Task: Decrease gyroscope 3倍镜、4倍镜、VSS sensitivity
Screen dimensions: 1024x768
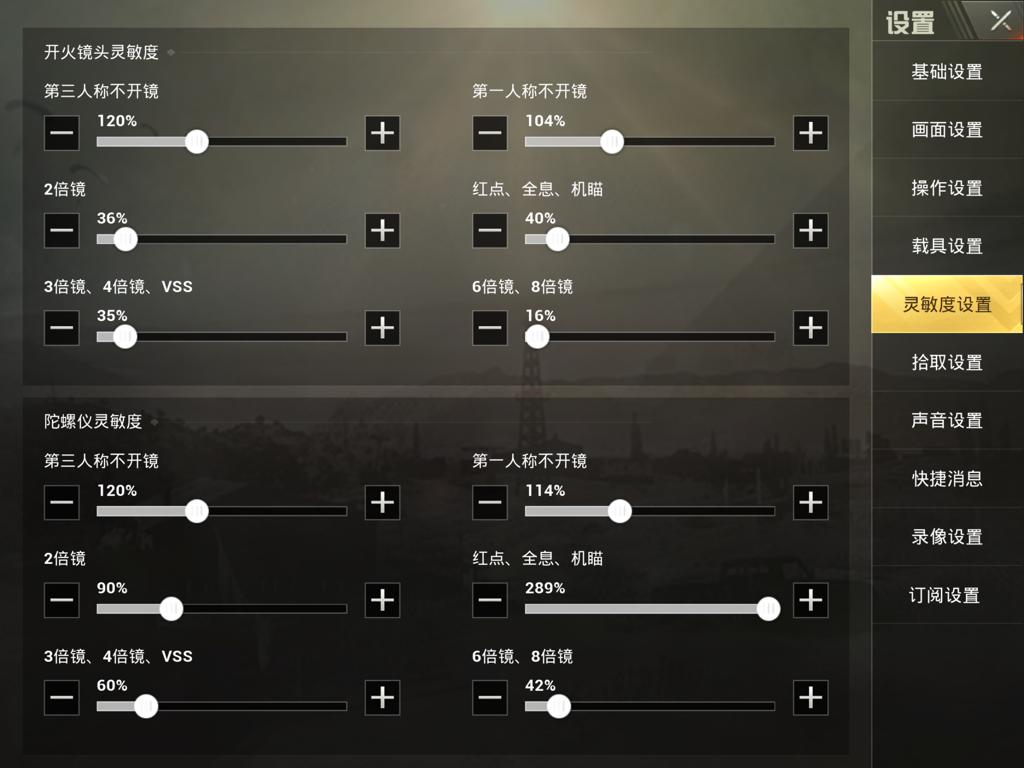Action: (x=61, y=698)
